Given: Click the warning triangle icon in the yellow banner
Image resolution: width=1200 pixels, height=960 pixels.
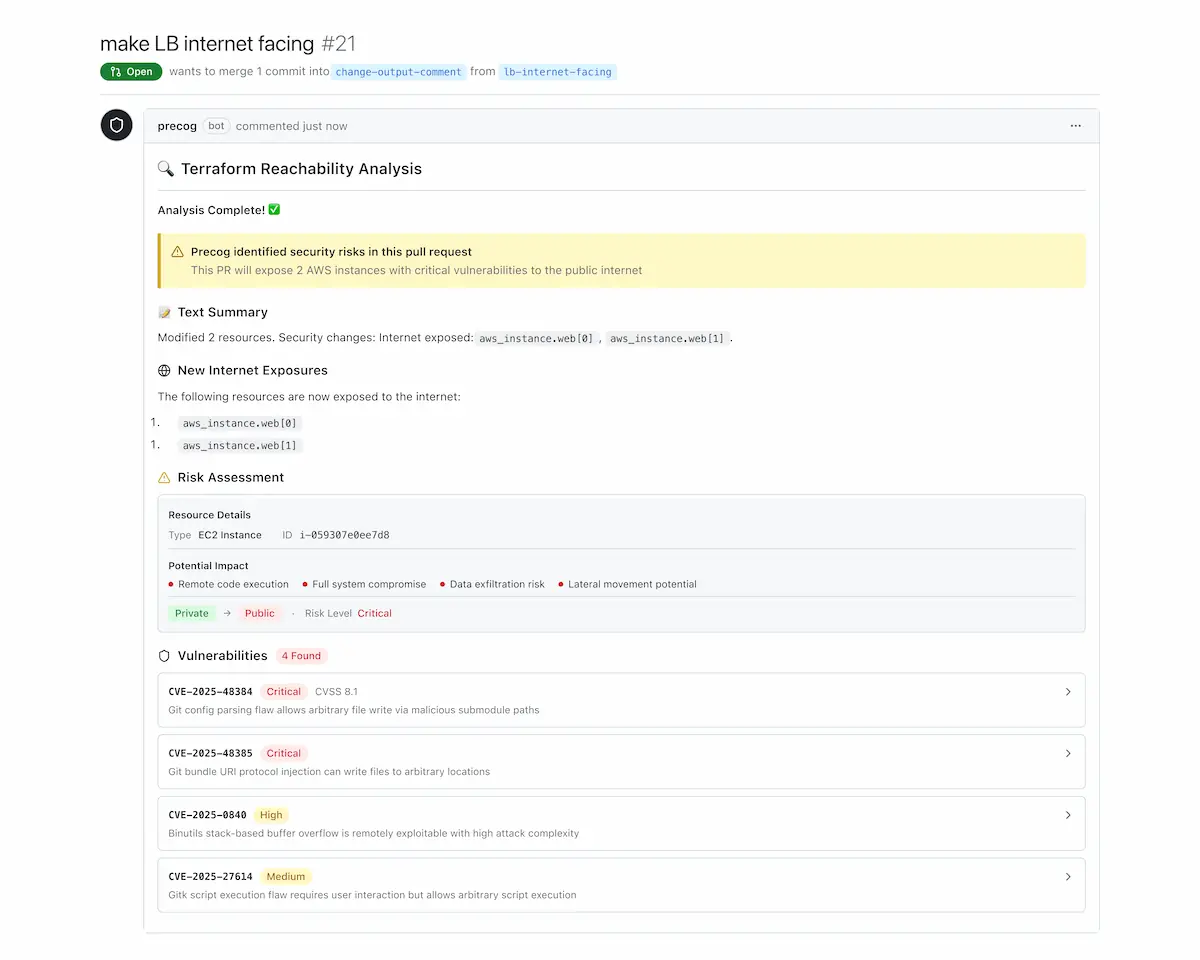Looking at the screenshot, I should (180, 251).
